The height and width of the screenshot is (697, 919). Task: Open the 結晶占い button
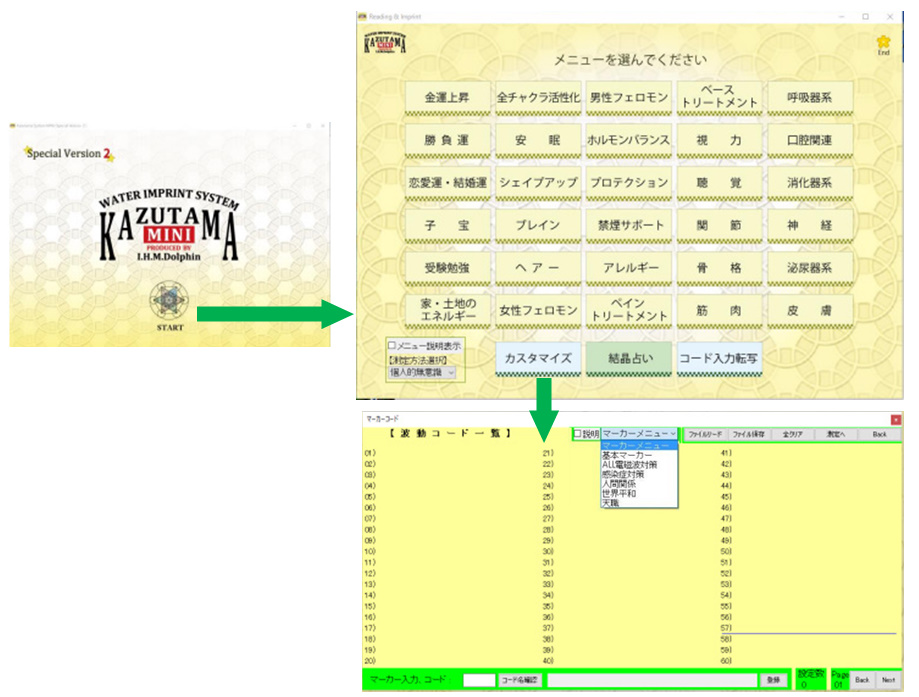click(629, 358)
